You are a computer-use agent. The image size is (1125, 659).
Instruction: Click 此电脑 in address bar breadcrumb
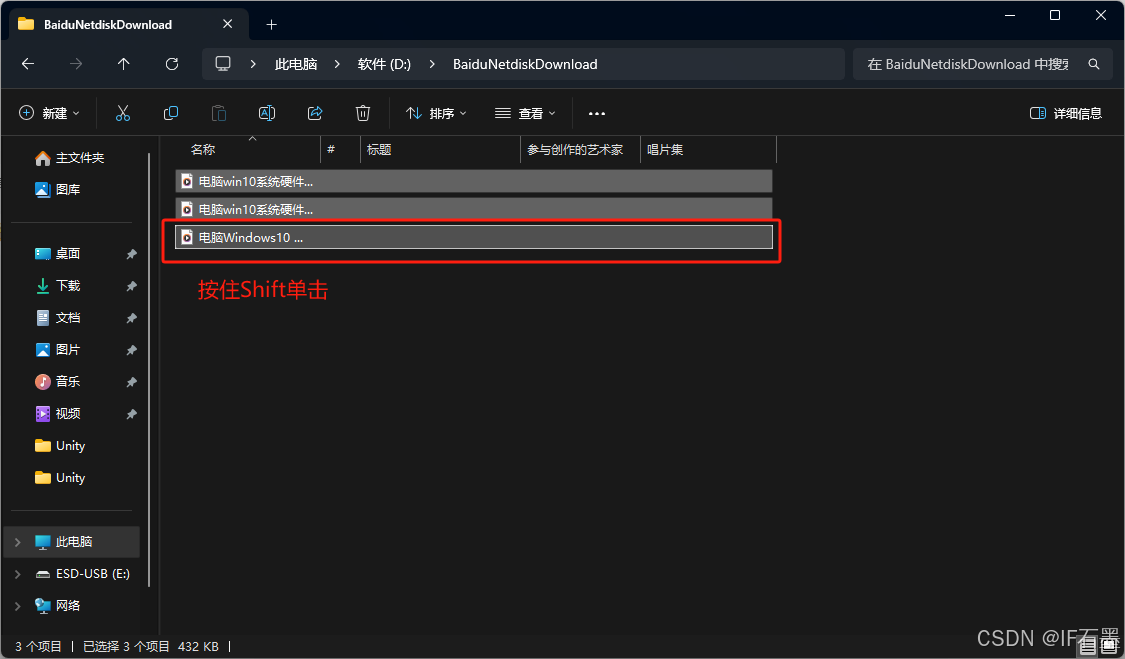point(296,64)
